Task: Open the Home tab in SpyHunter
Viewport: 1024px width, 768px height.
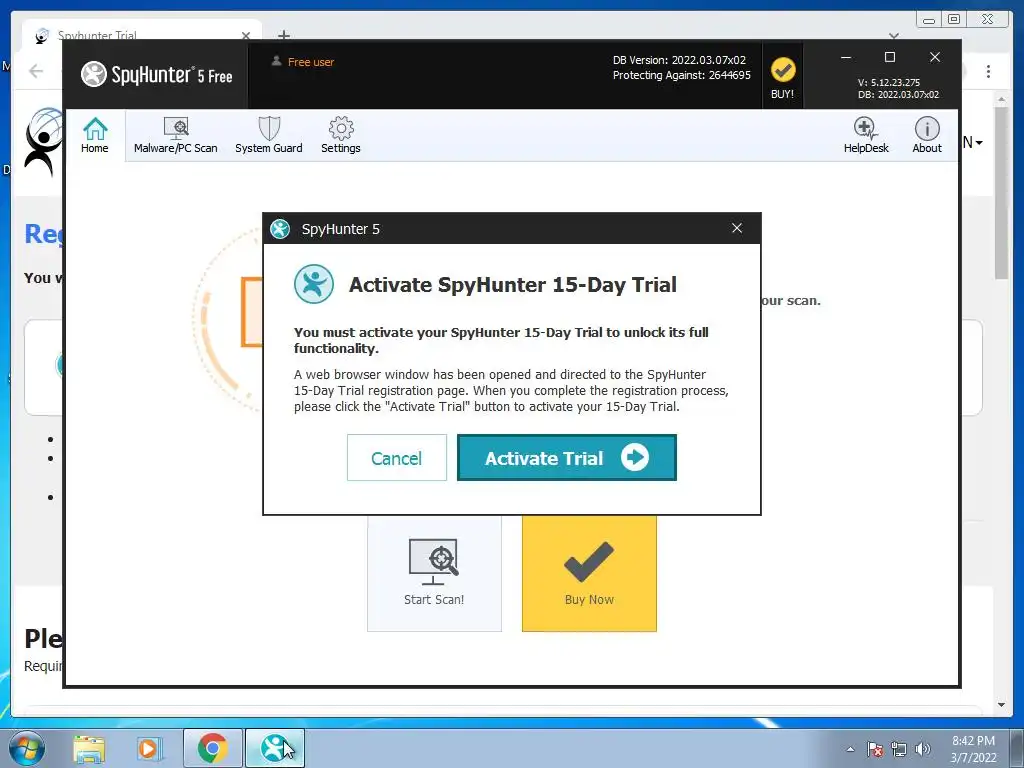Action: (x=95, y=136)
